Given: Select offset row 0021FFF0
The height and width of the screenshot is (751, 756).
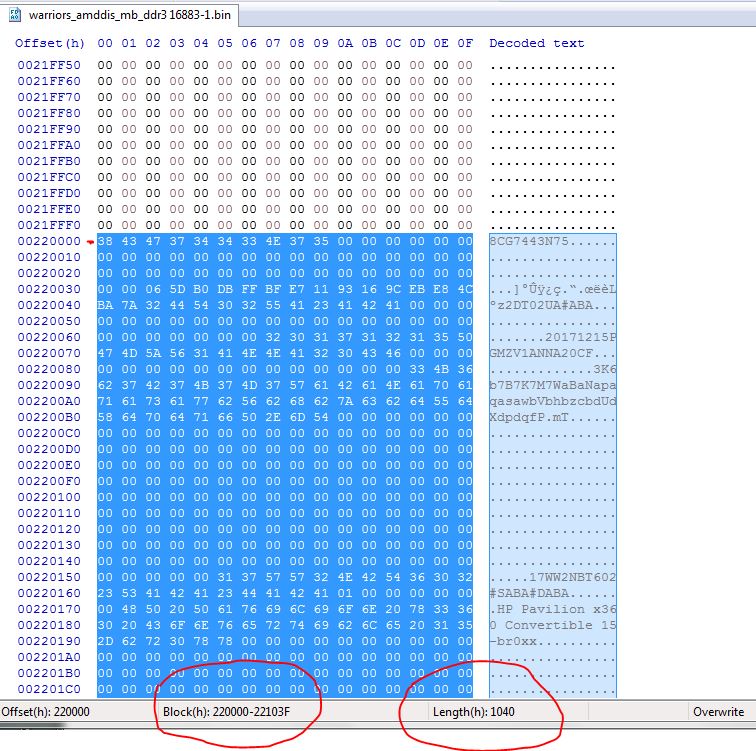Looking at the screenshot, I should 49,225.
